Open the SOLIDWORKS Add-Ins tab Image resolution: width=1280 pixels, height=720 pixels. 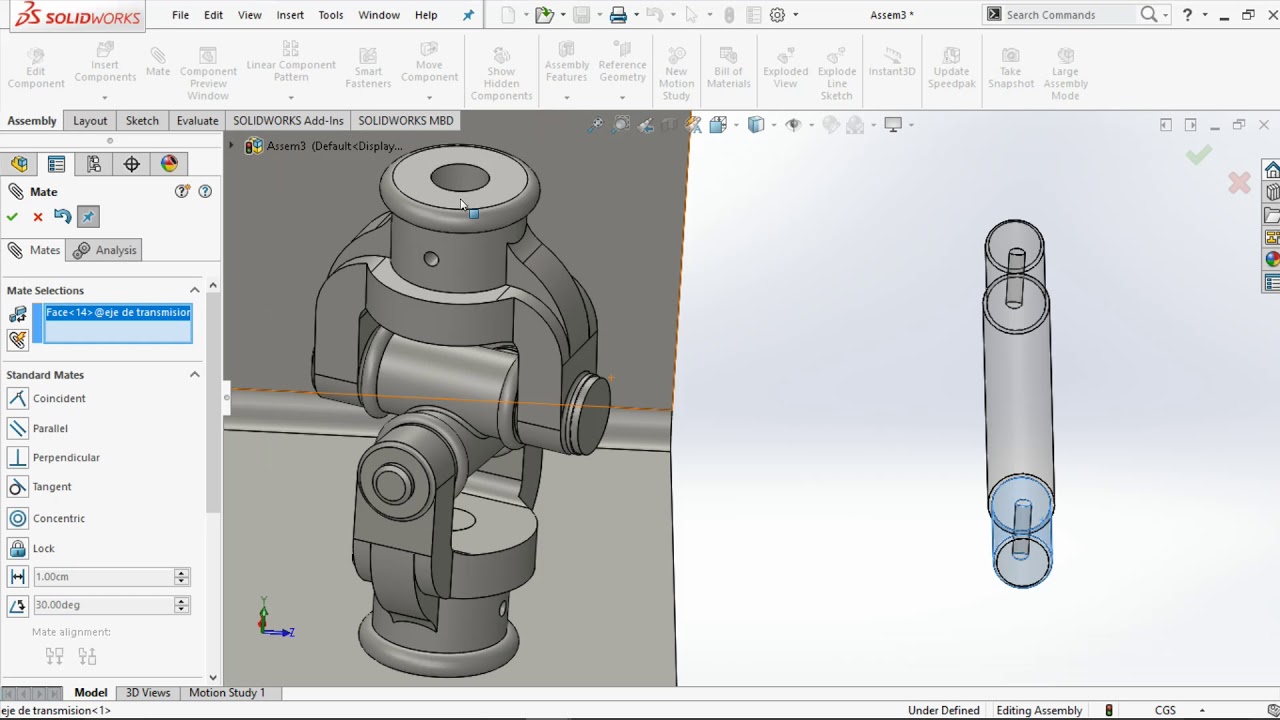288,120
